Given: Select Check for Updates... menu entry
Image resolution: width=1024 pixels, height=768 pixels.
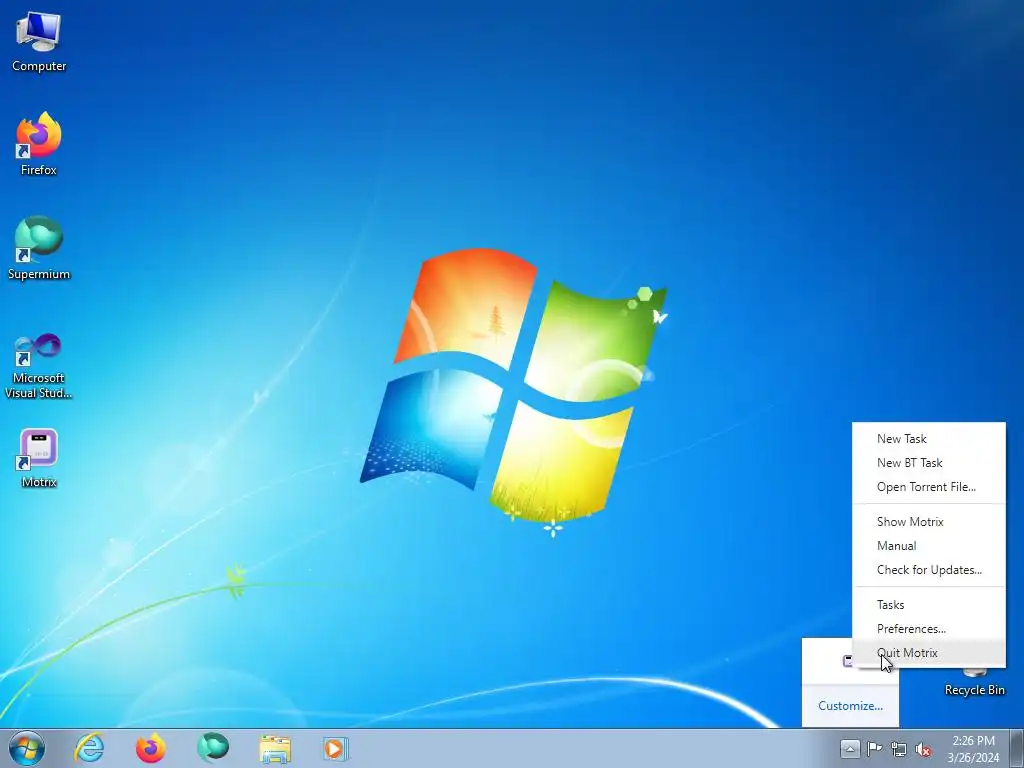Looking at the screenshot, I should 929,570.
